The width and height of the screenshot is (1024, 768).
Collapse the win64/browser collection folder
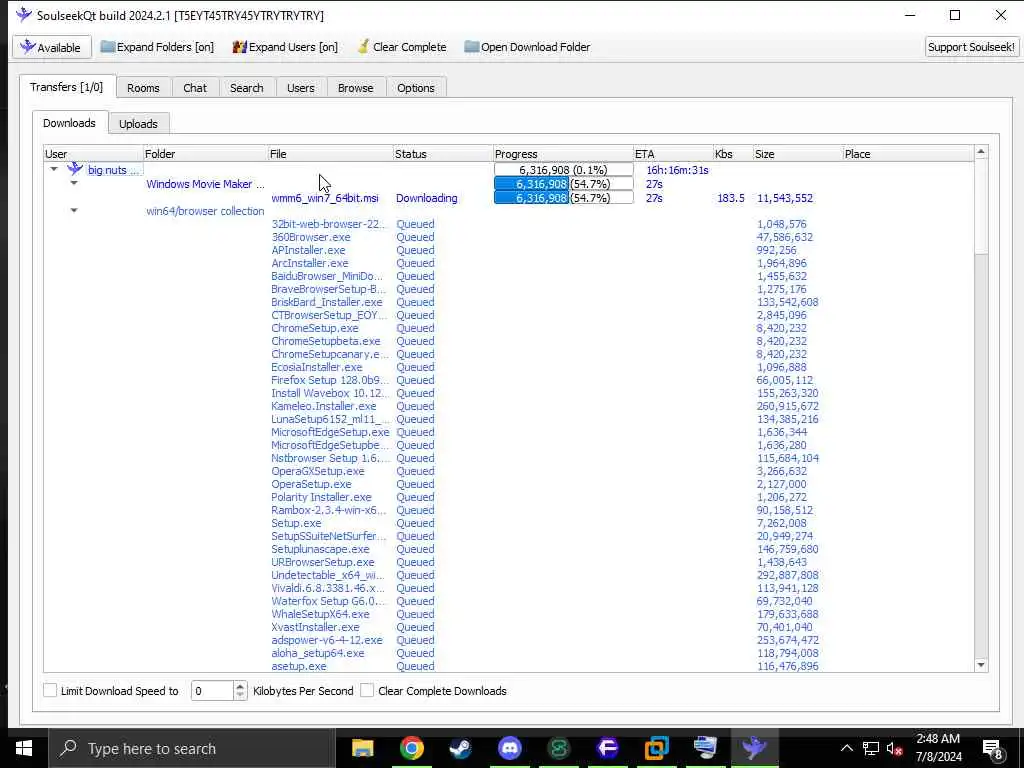coord(74,210)
